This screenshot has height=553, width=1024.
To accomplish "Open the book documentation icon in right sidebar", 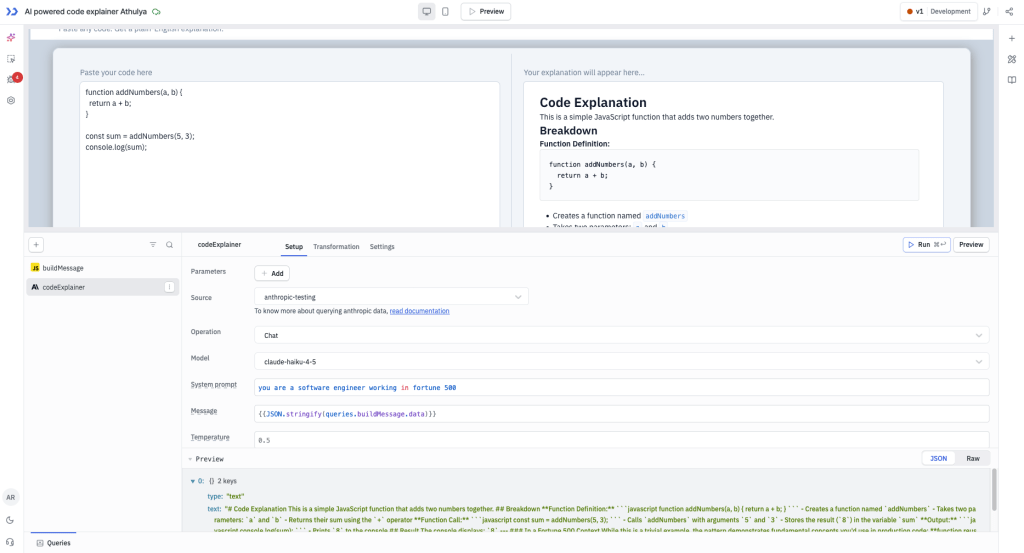I will (1012, 80).
